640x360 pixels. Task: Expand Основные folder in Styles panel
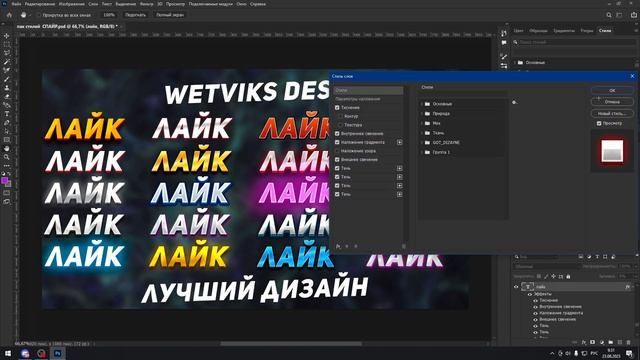(515, 63)
